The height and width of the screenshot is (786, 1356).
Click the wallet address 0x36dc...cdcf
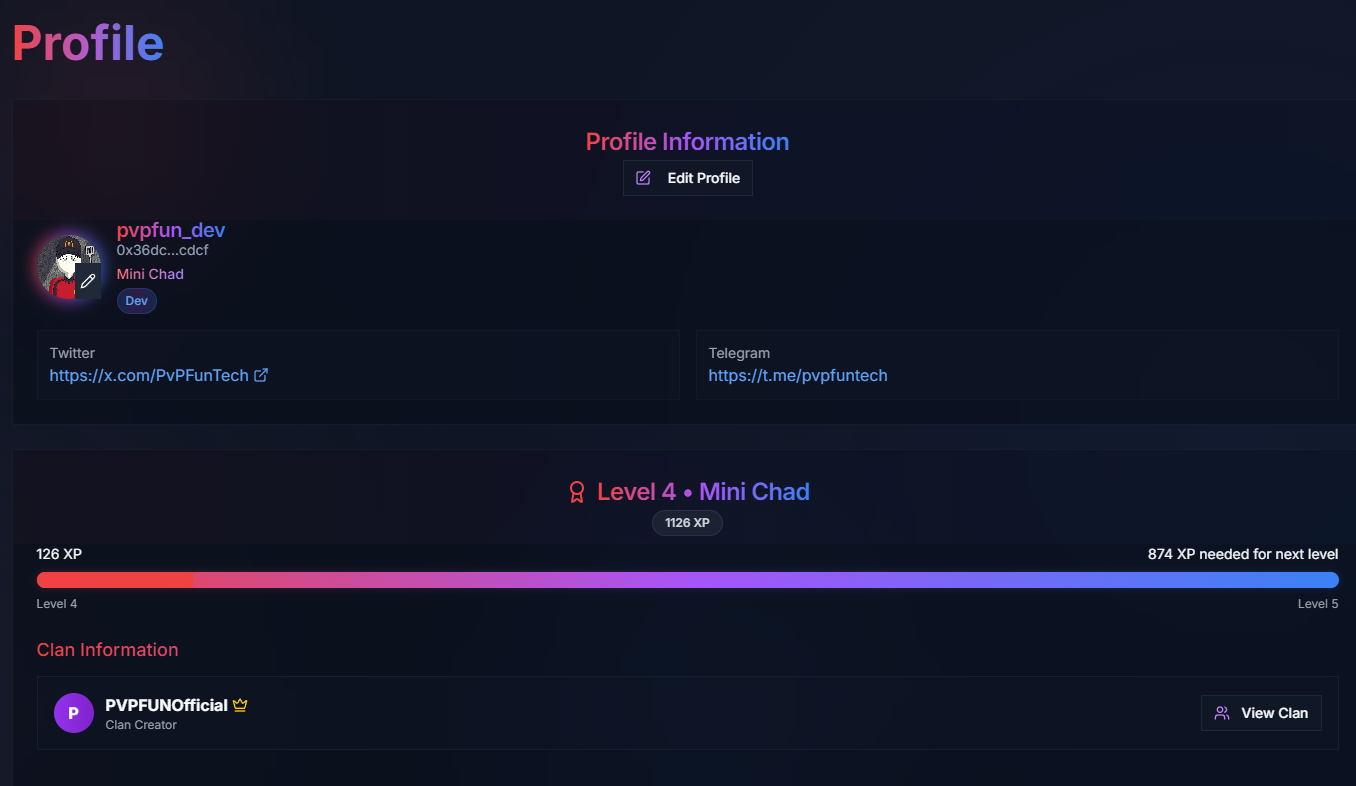163,251
